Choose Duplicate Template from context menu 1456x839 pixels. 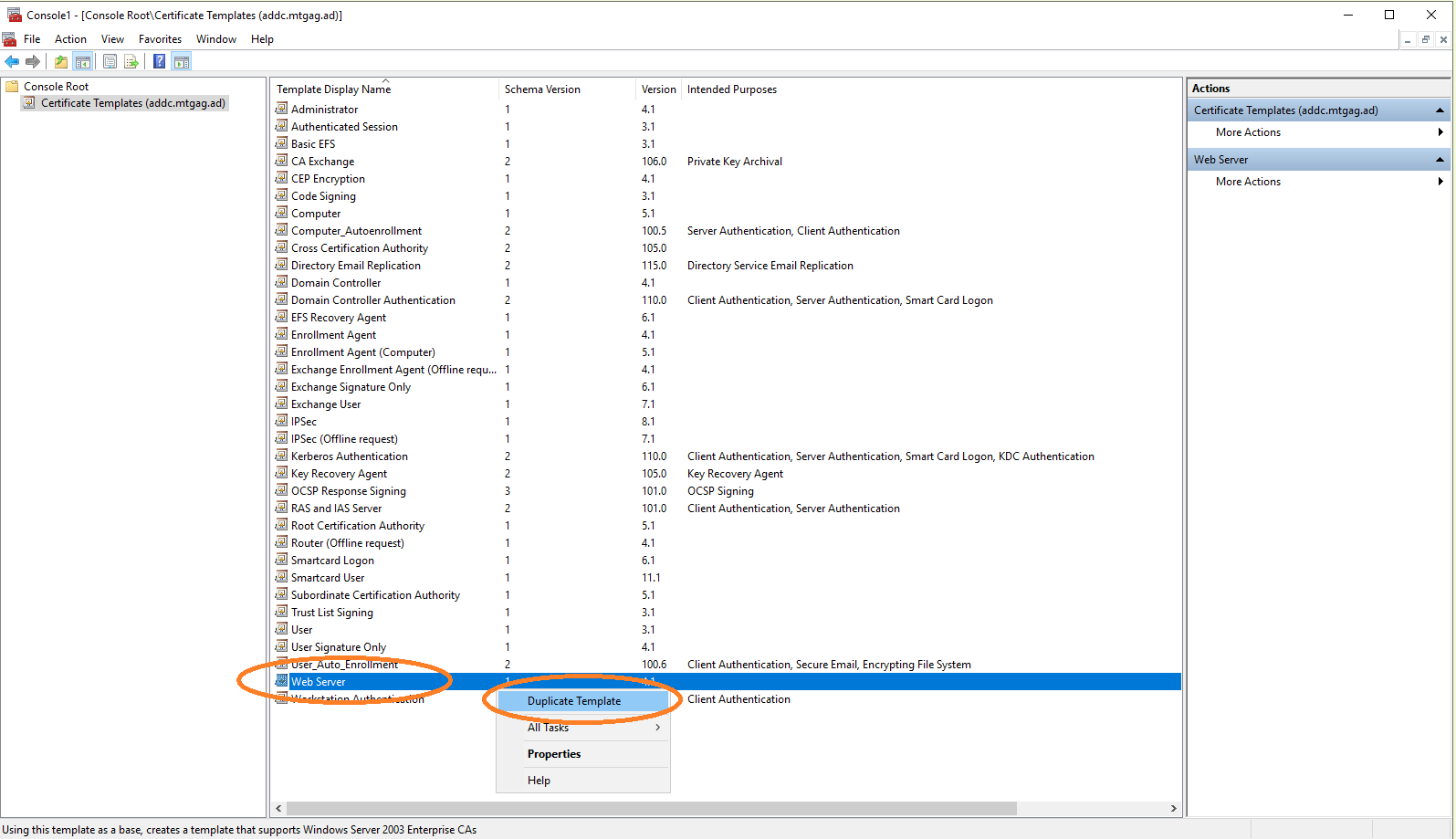click(x=574, y=701)
